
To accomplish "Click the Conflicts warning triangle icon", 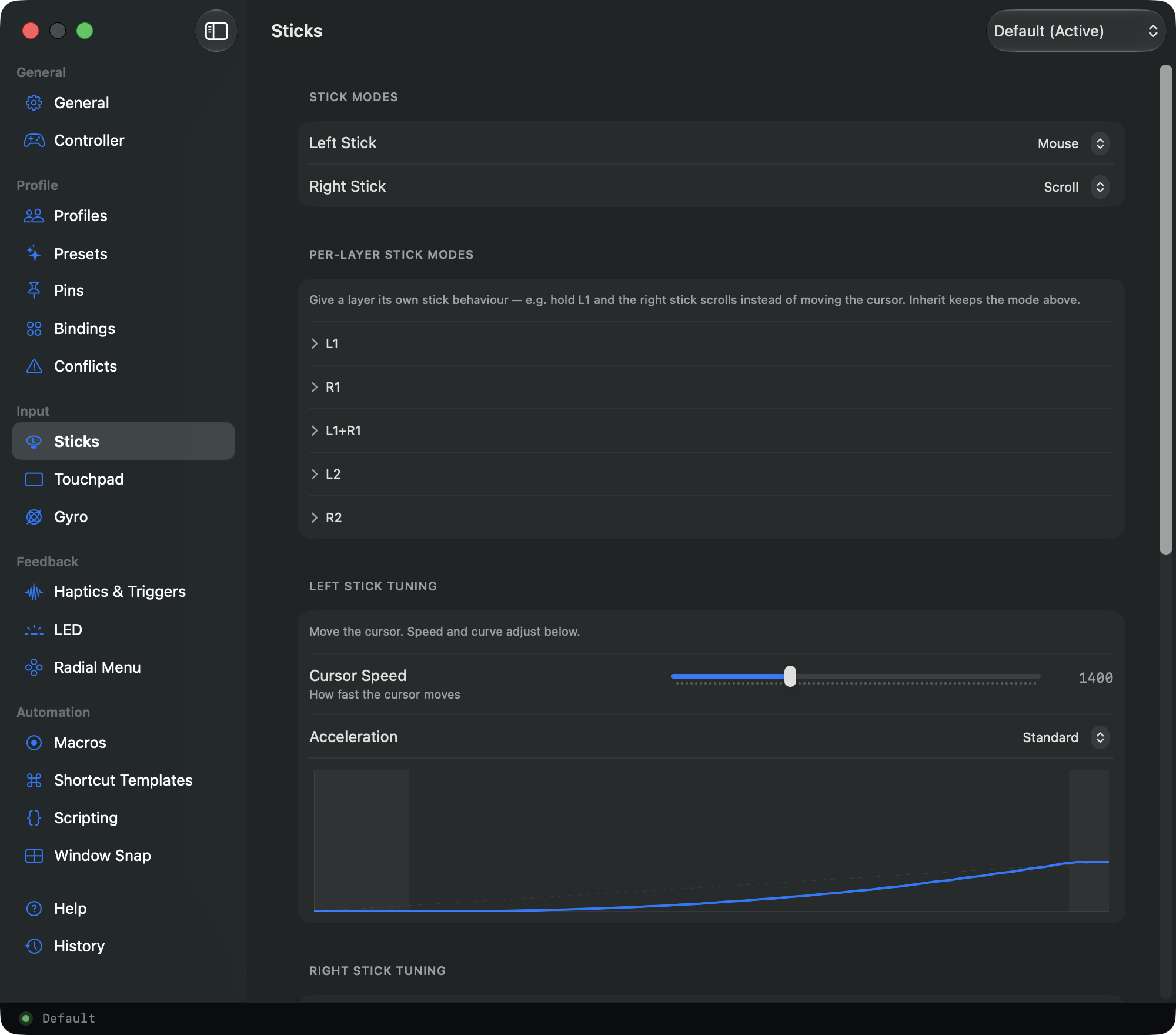I will [34, 366].
